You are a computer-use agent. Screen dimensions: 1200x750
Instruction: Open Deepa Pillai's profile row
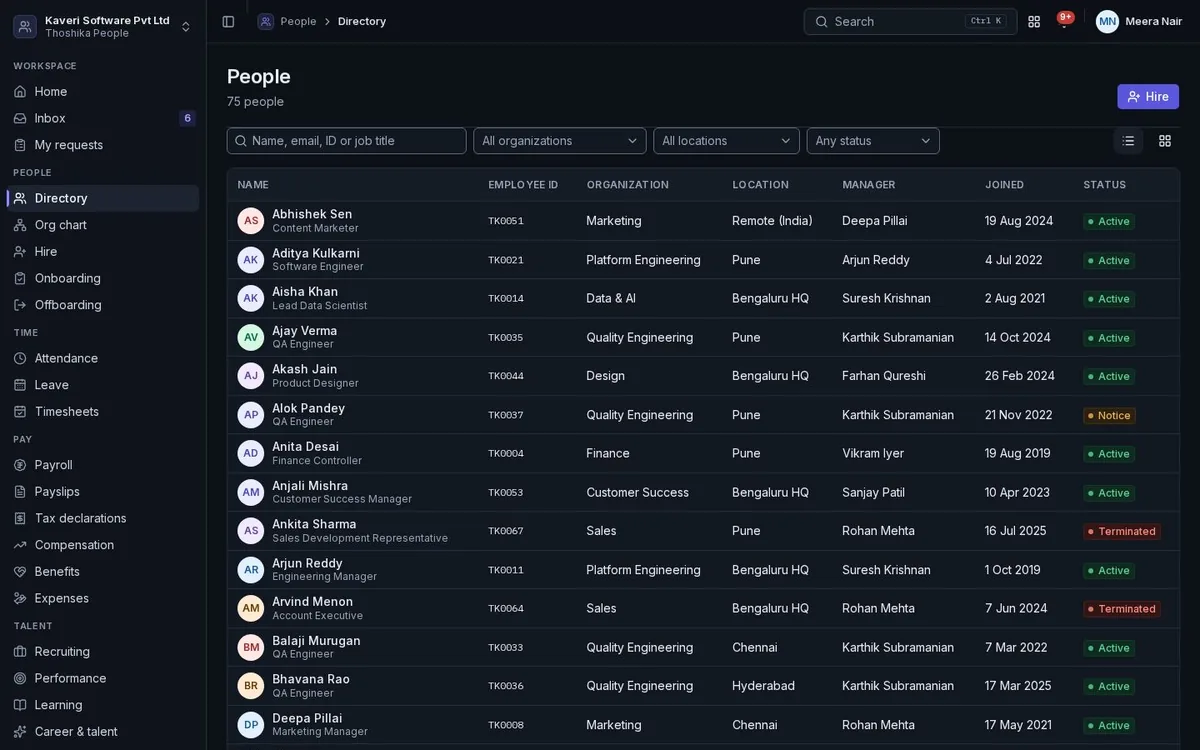tap(703, 725)
